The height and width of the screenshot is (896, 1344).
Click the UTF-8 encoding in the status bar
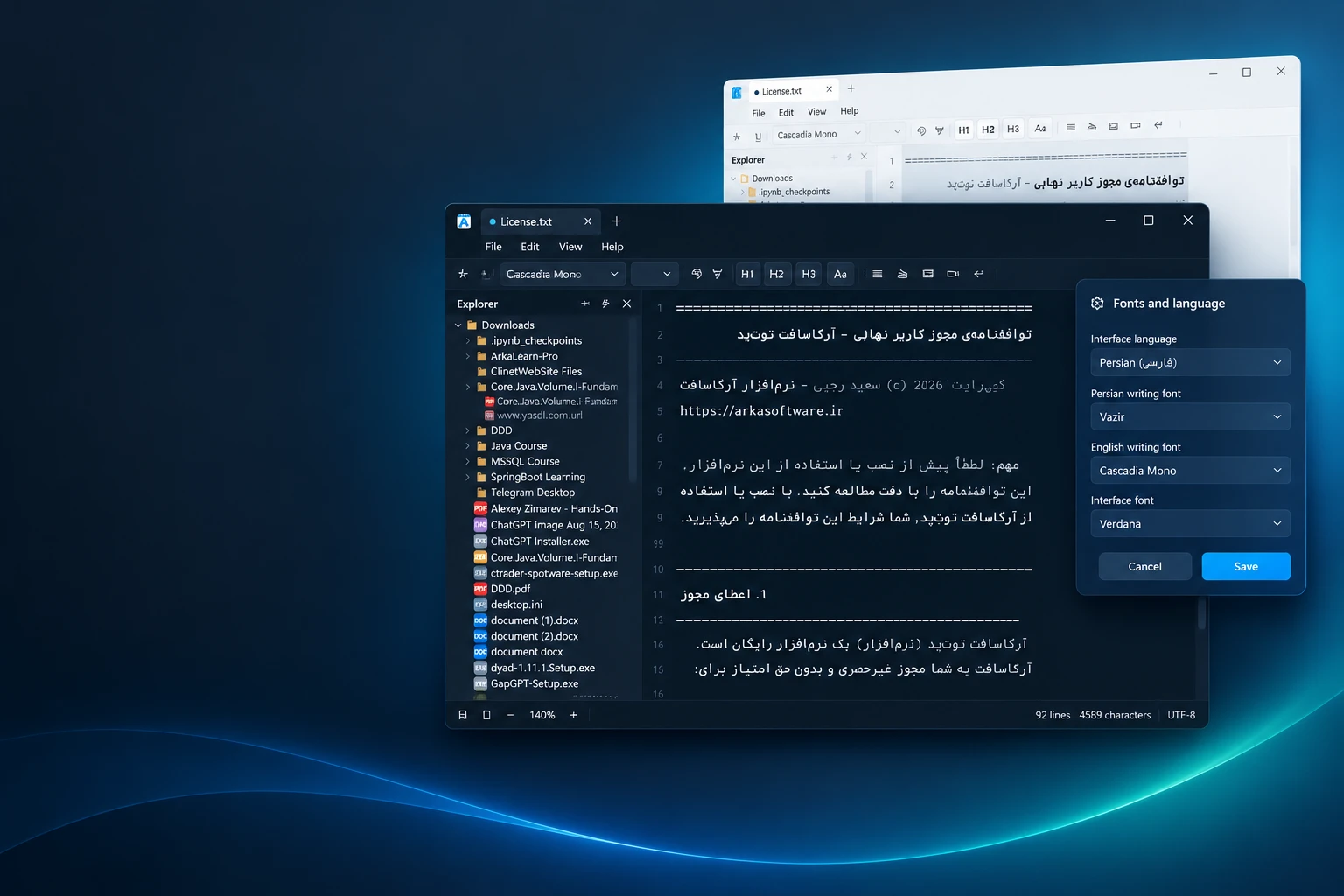point(1181,715)
